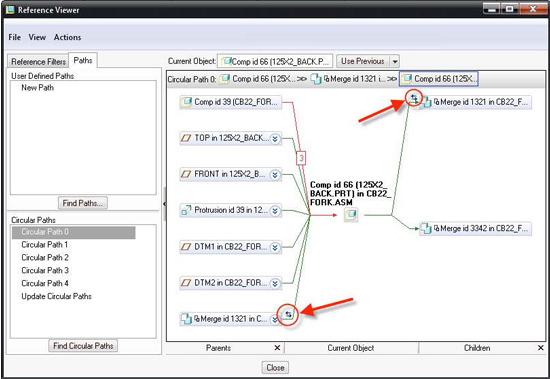Click the Close button
This screenshot has height=379, width=550.
[275, 367]
